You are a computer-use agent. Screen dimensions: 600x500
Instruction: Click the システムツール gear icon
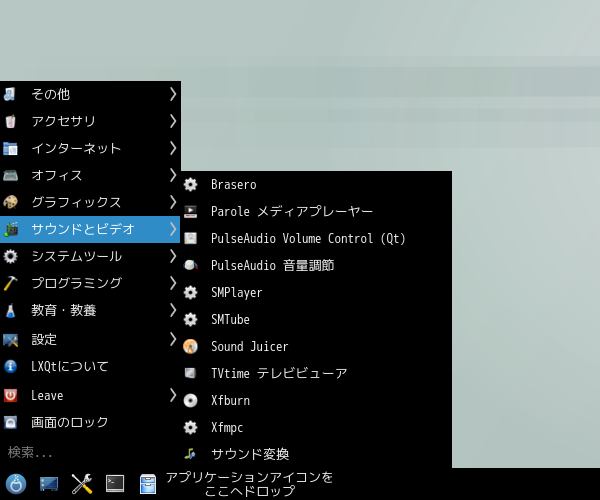pos(10,256)
